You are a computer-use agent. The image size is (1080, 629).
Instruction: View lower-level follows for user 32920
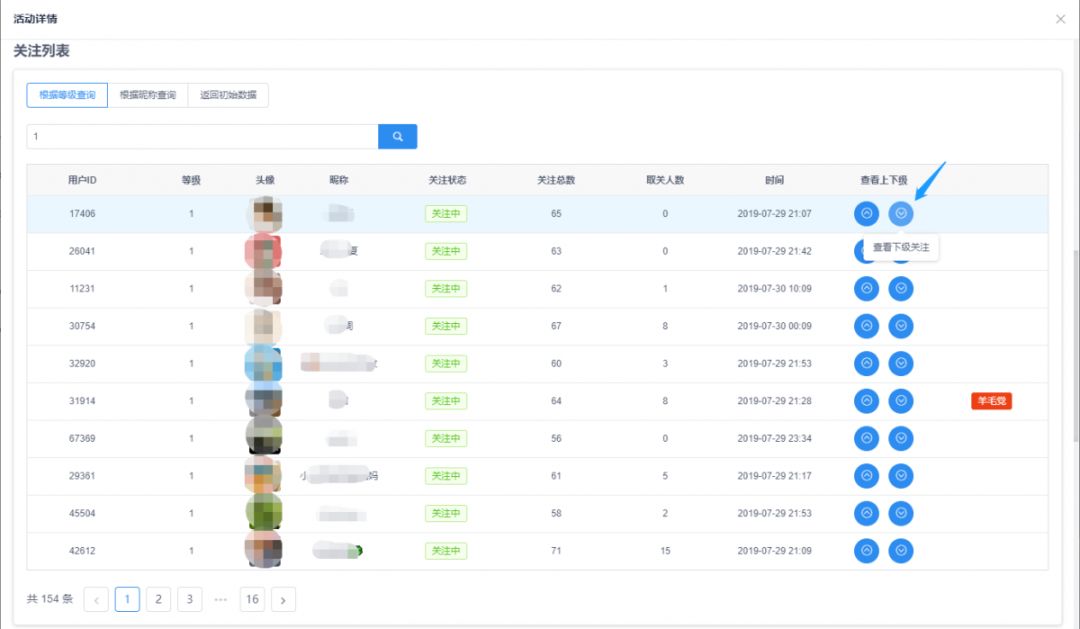tap(901, 364)
